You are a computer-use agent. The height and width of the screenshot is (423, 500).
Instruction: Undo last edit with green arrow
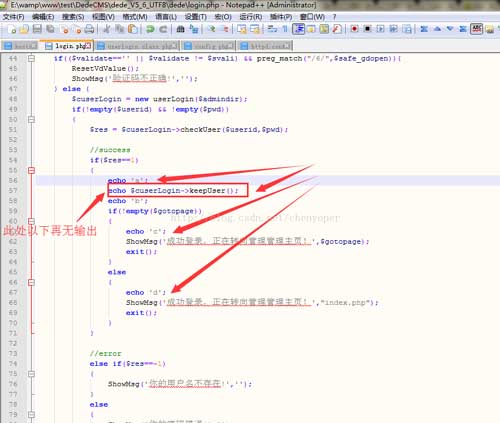[x=150, y=29]
